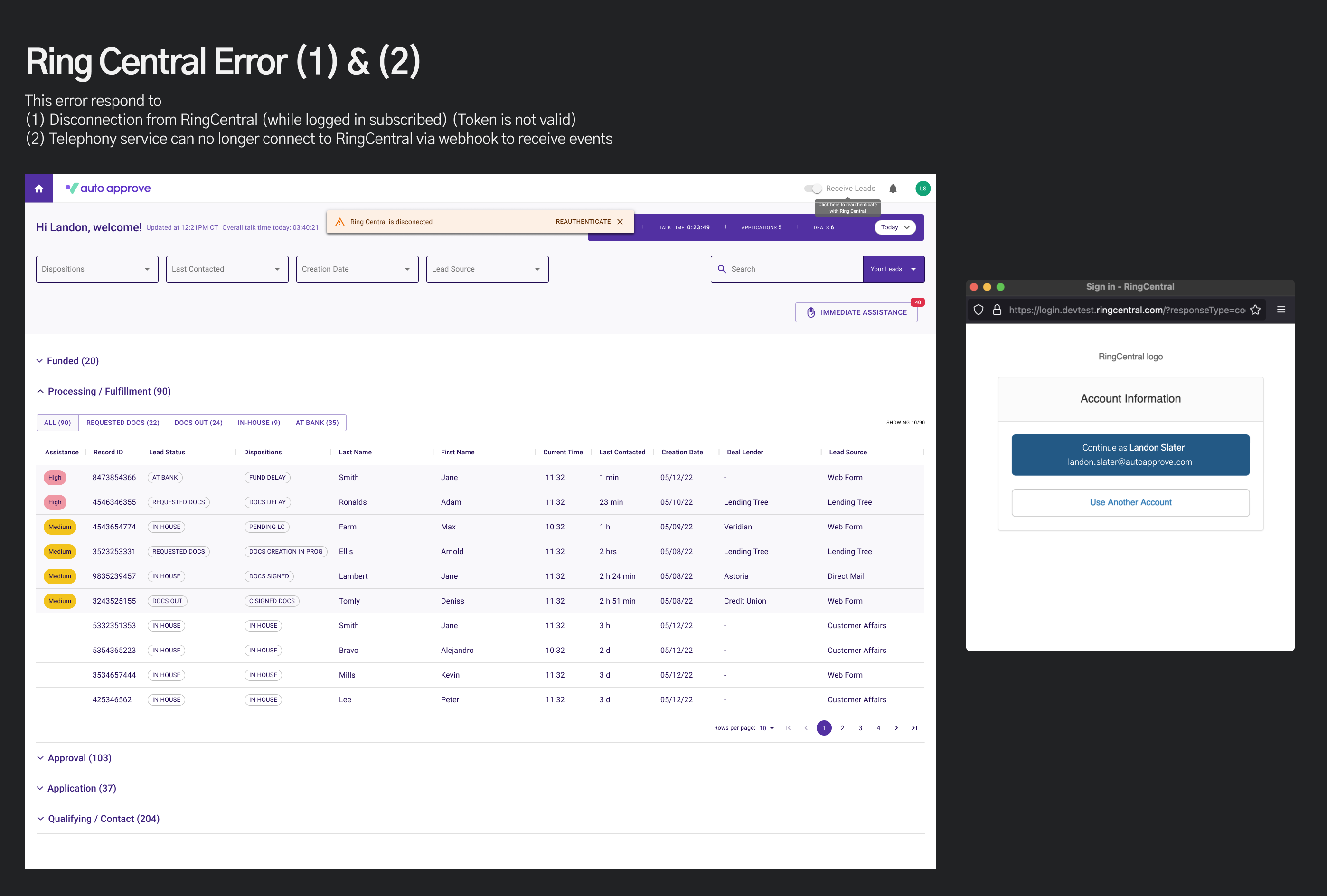The height and width of the screenshot is (896, 1327).
Task: Close RingCentral sign-in window red button
Action: pos(974,287)
